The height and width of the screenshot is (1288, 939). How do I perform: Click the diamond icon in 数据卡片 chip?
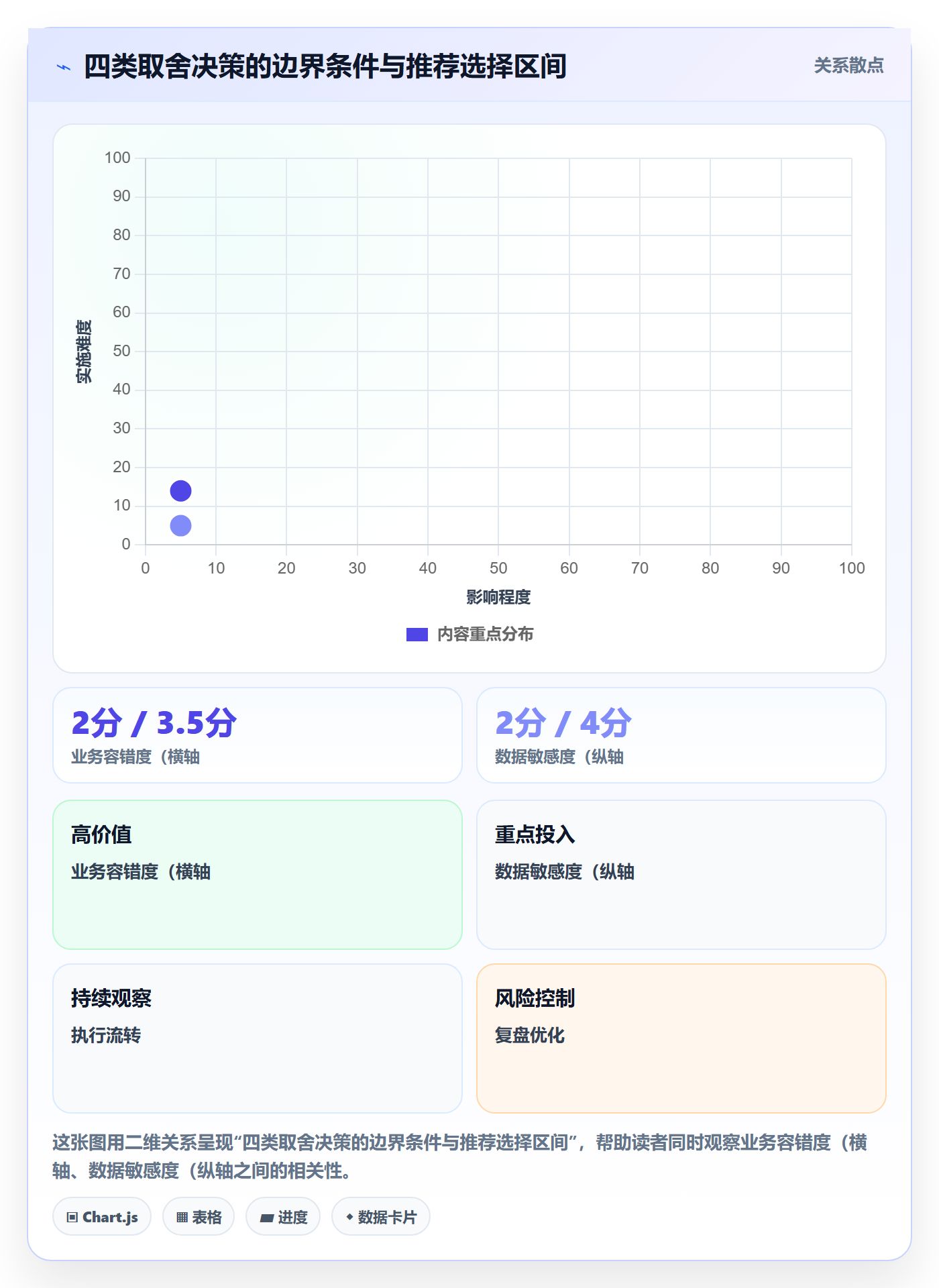pyautogui.click(x=349, y=1217)
